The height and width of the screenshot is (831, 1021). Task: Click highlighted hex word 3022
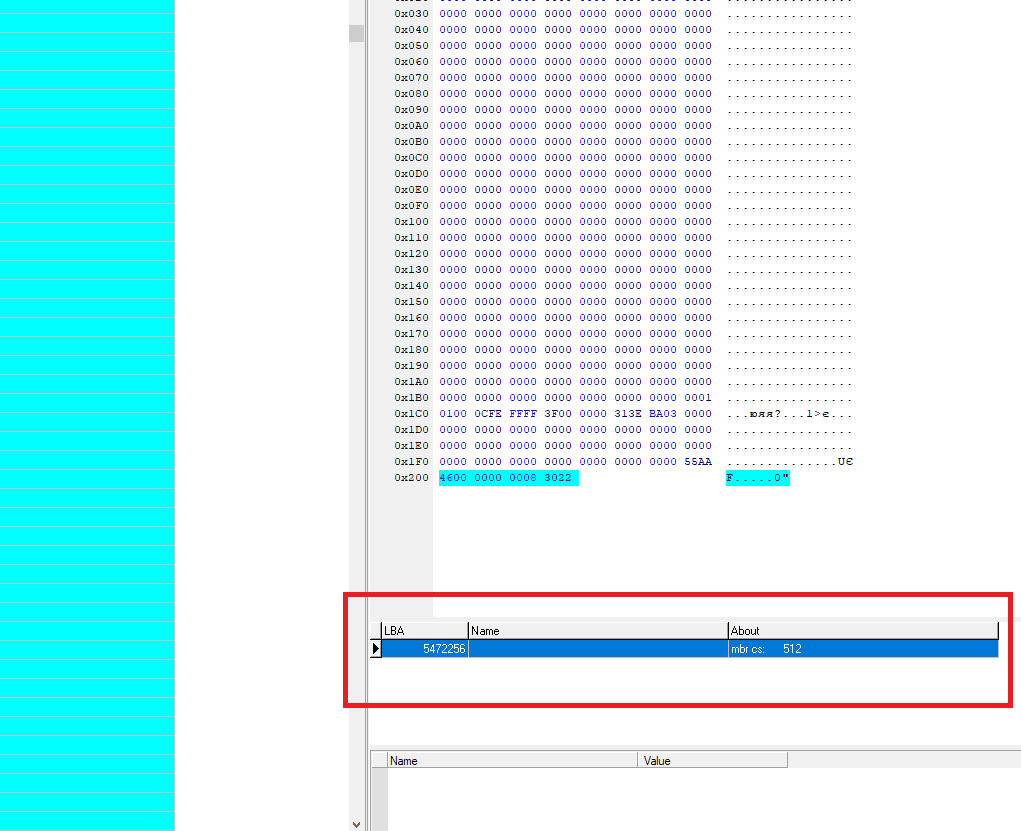pos(558,477)
